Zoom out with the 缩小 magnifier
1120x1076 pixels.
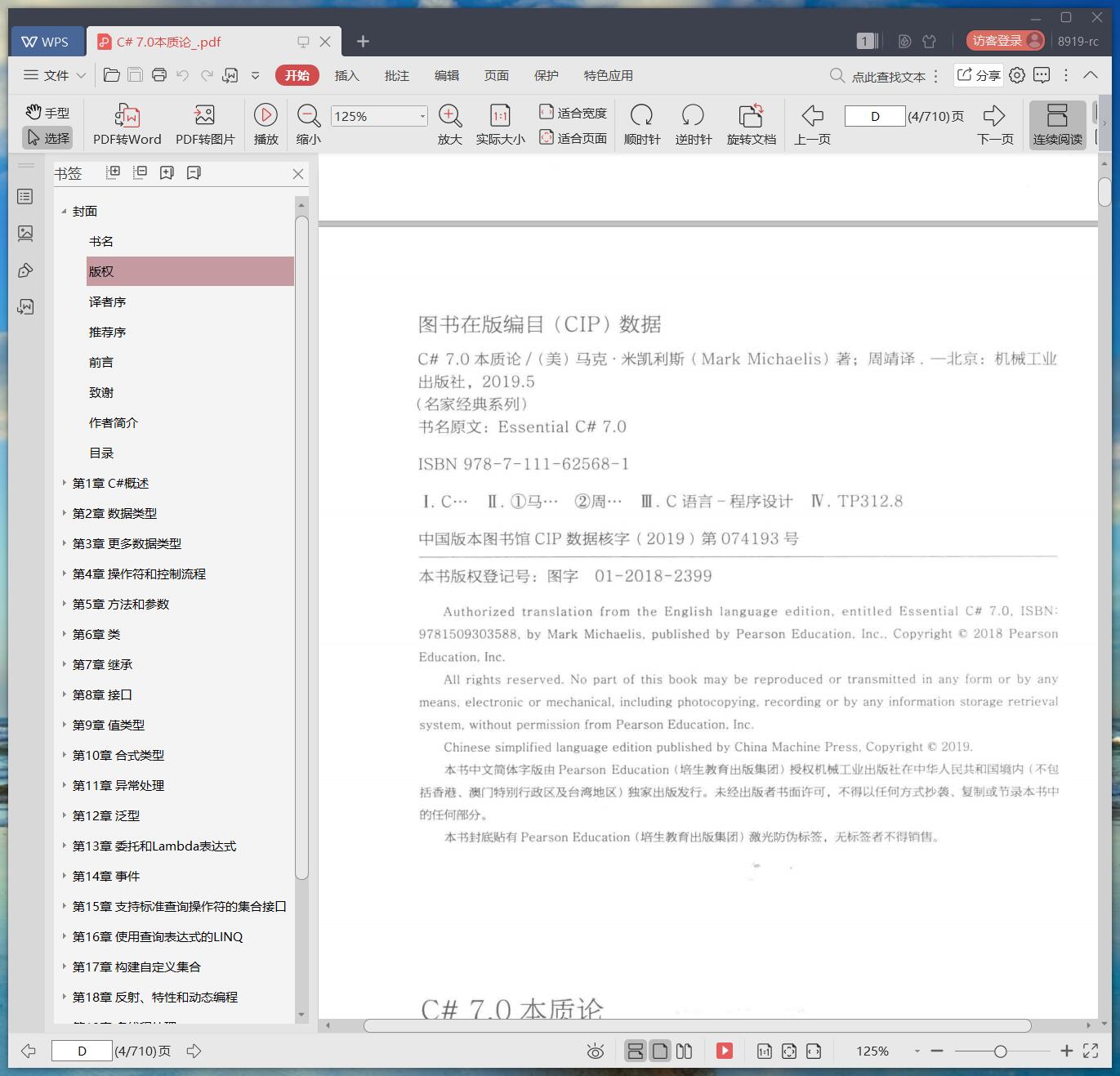tap(308, 125)
